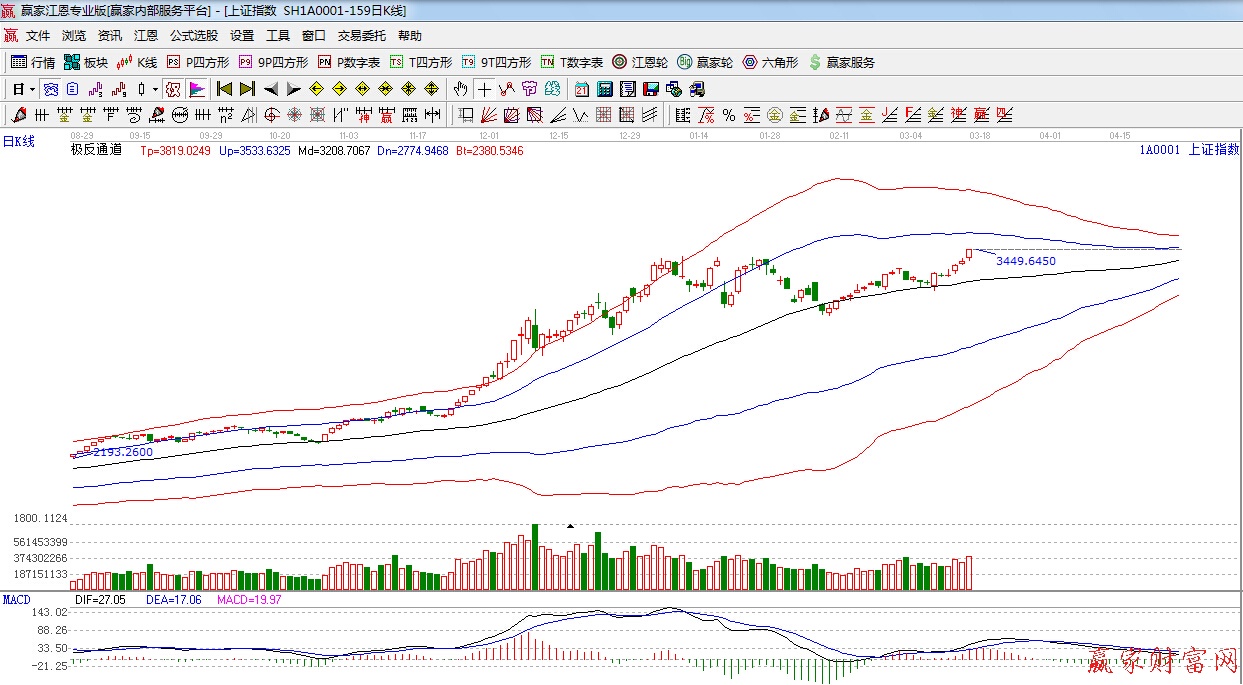Click the MACD indicator label

coord(17,600)
